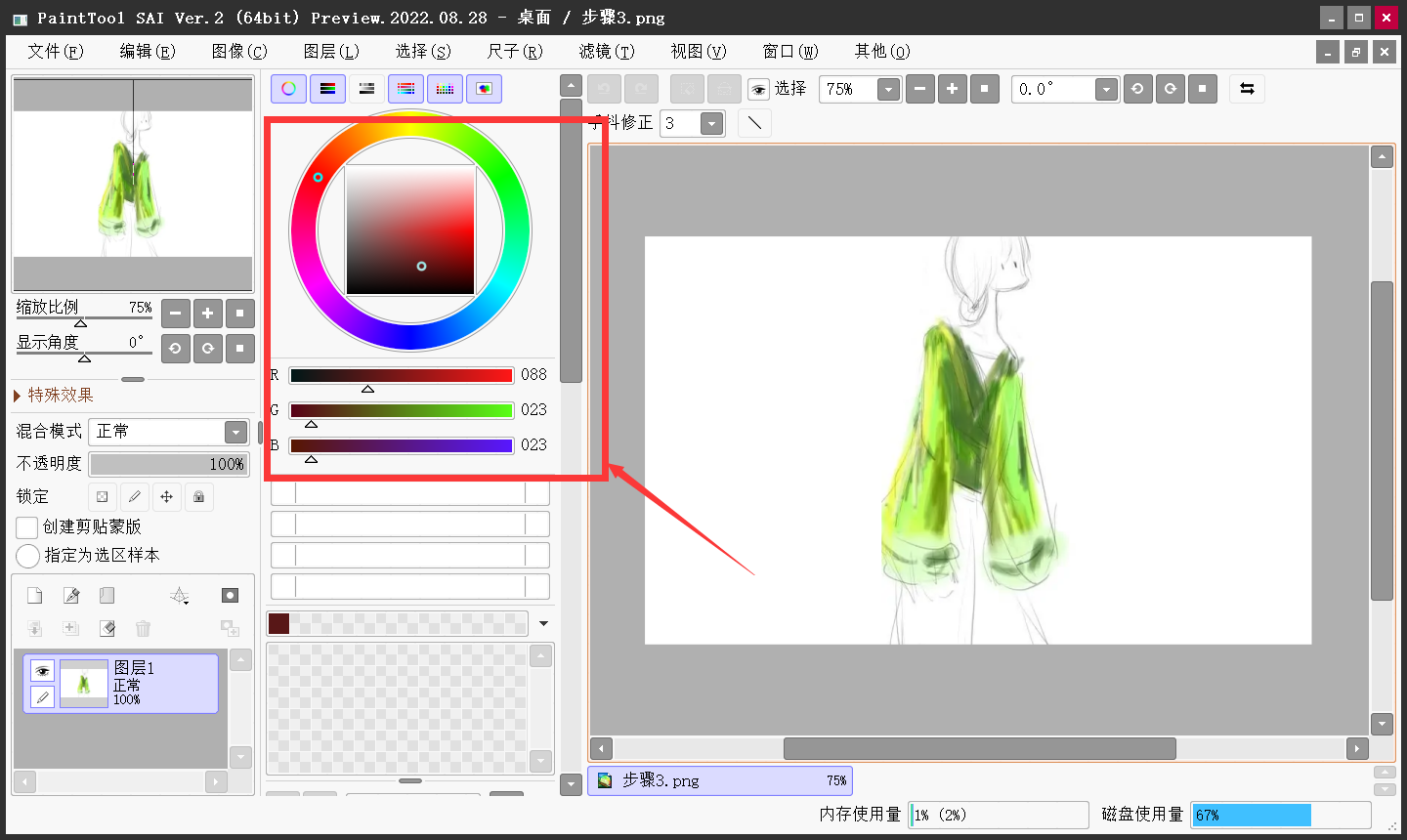Open the 视图(V) menu
The image size is (1407, 840).
(x=699, y=52)
